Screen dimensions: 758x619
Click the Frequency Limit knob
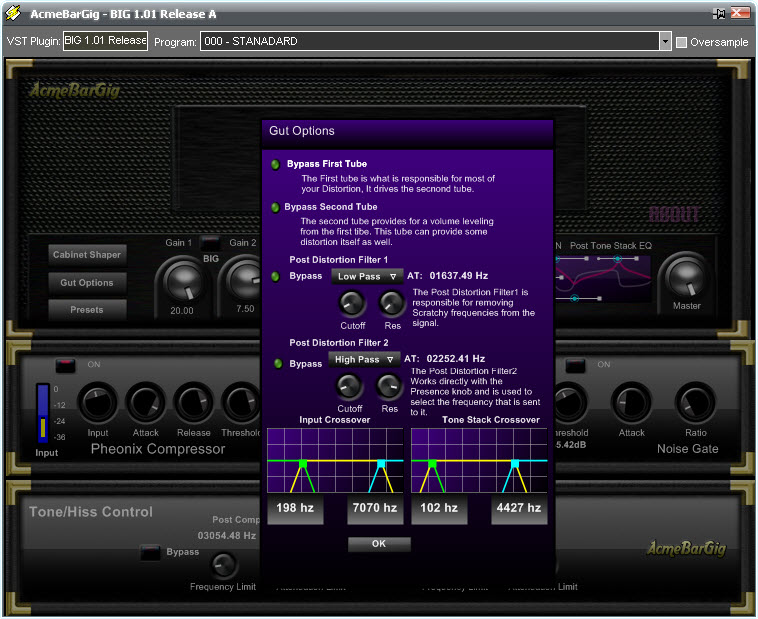223,565
